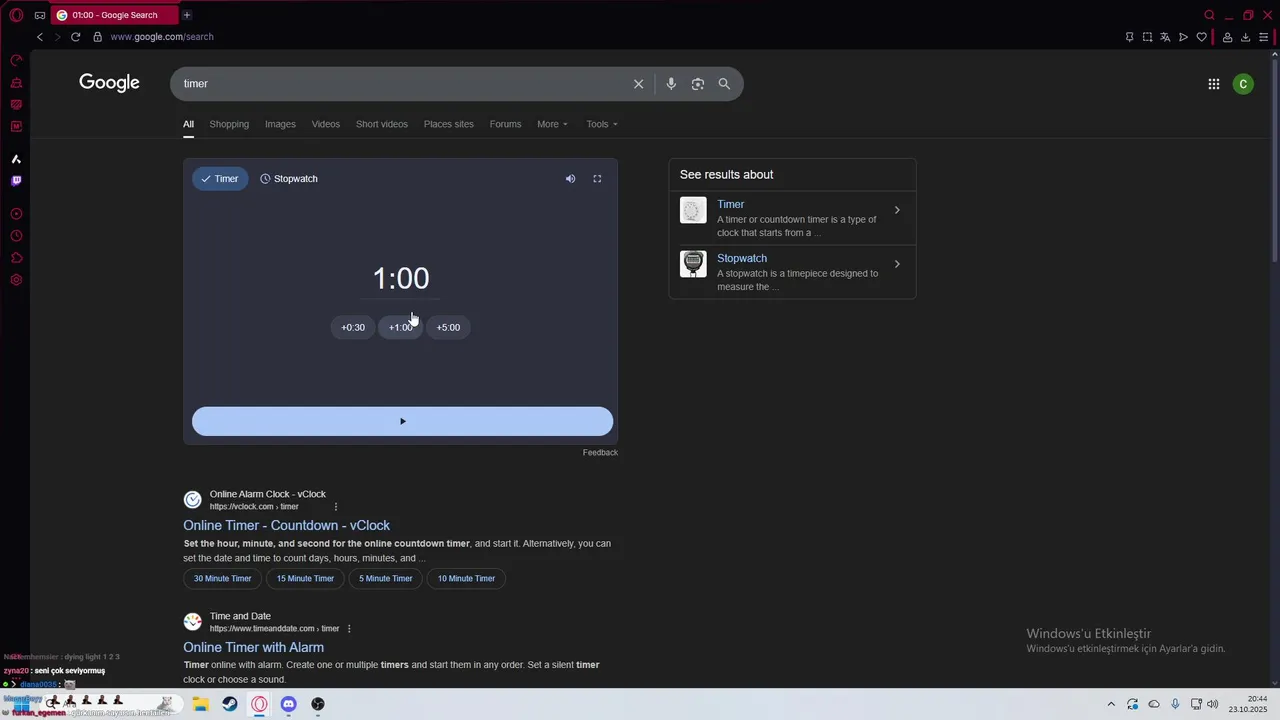The height and width of the screenshot is (720, 1280).
Task: Switch to the Places sites tab
Action: (449, 124)
